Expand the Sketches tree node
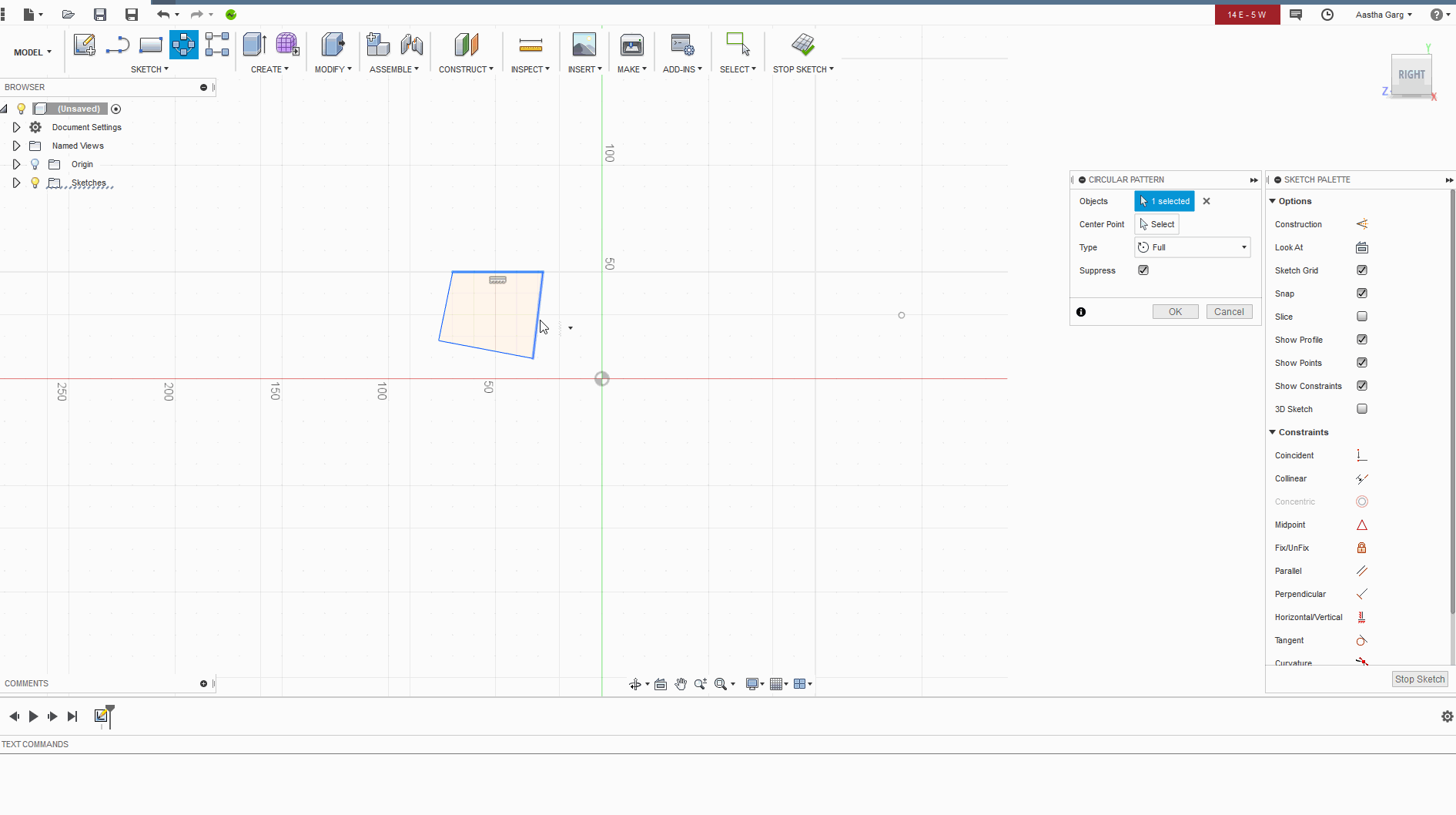1456x815 pixels. click(16, 183)
